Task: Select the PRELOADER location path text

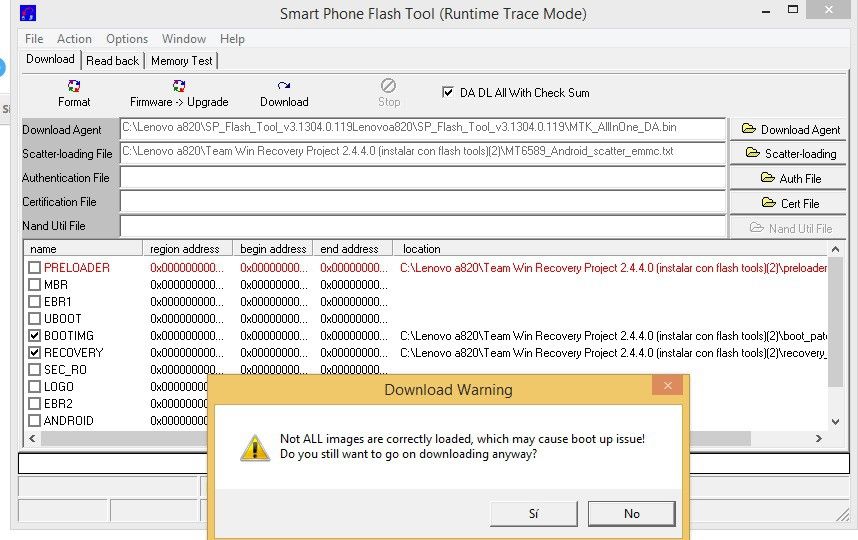Action: [x=613, y=268]
